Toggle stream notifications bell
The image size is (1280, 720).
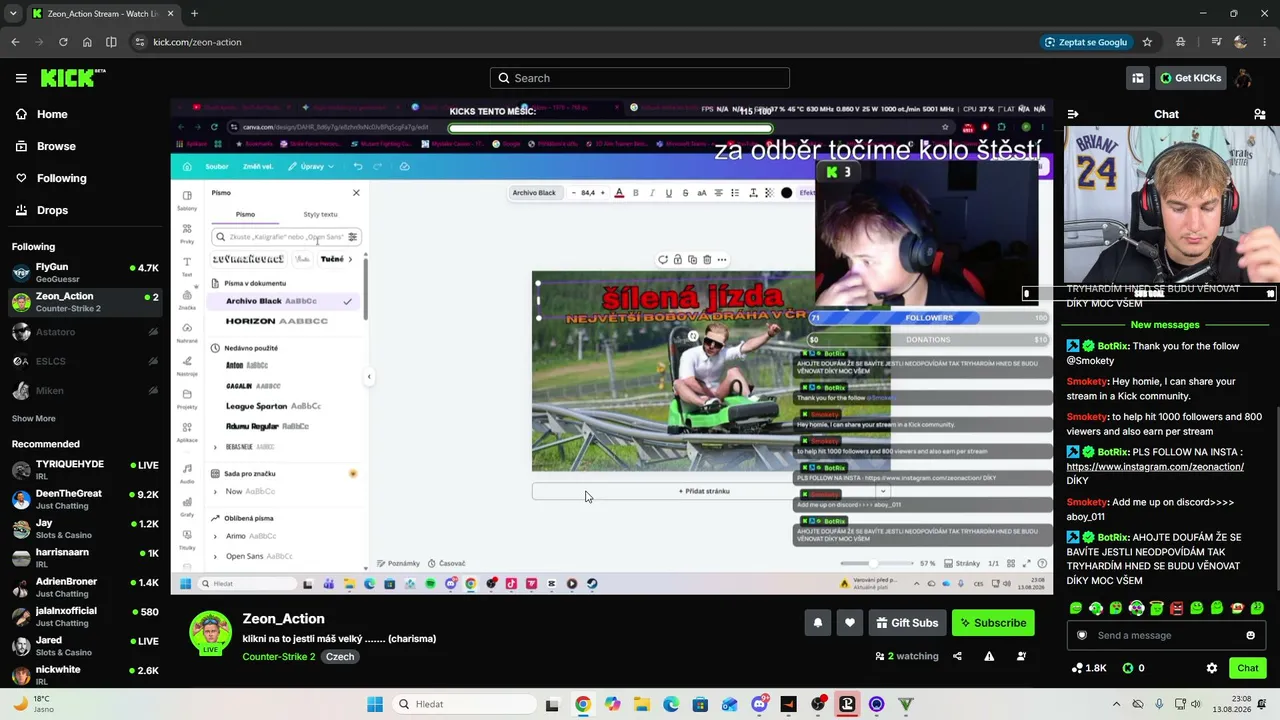coord(818,623)
